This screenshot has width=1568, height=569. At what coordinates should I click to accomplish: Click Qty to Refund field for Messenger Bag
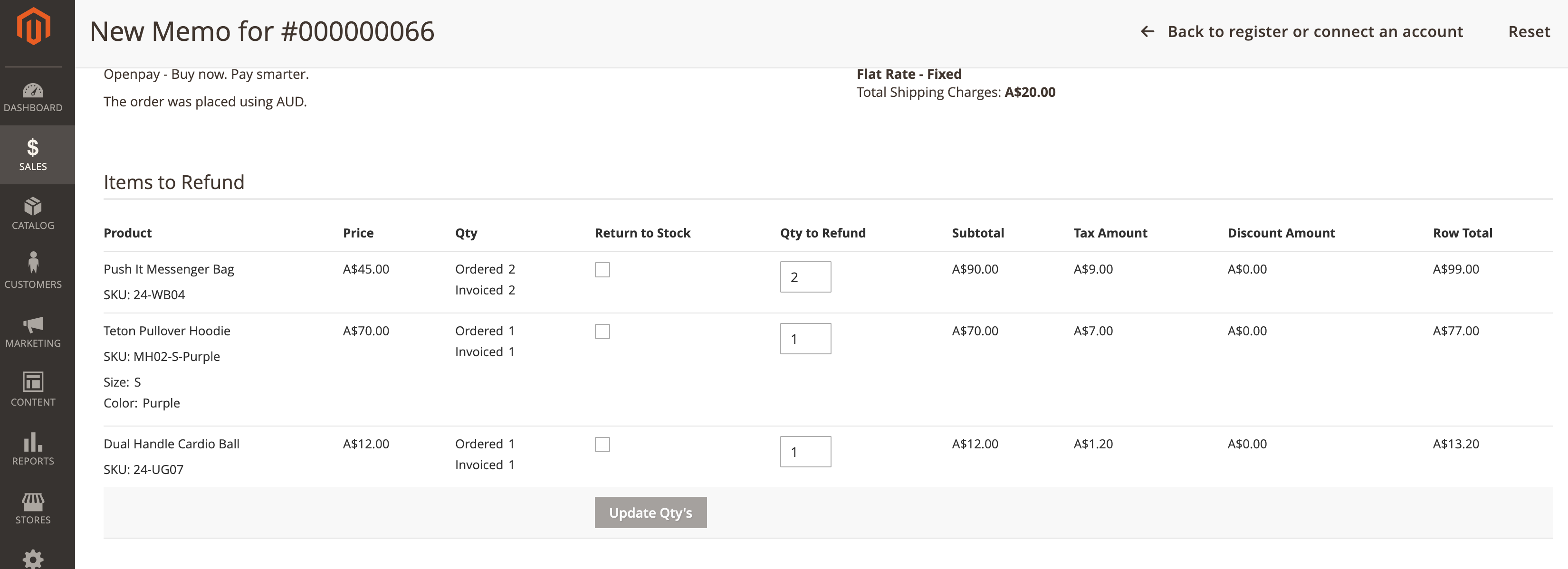point(805,277)
